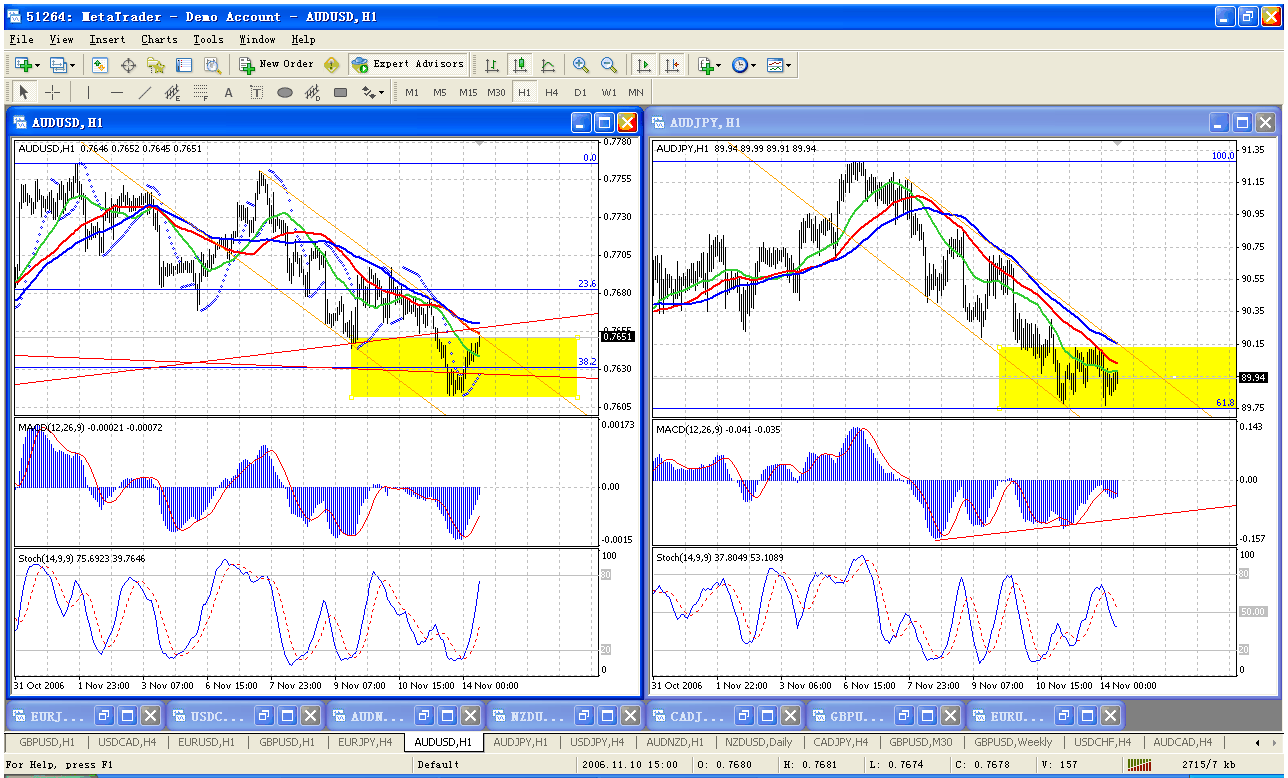Switch chart to D1 timeframe

(x=580, y=93)
